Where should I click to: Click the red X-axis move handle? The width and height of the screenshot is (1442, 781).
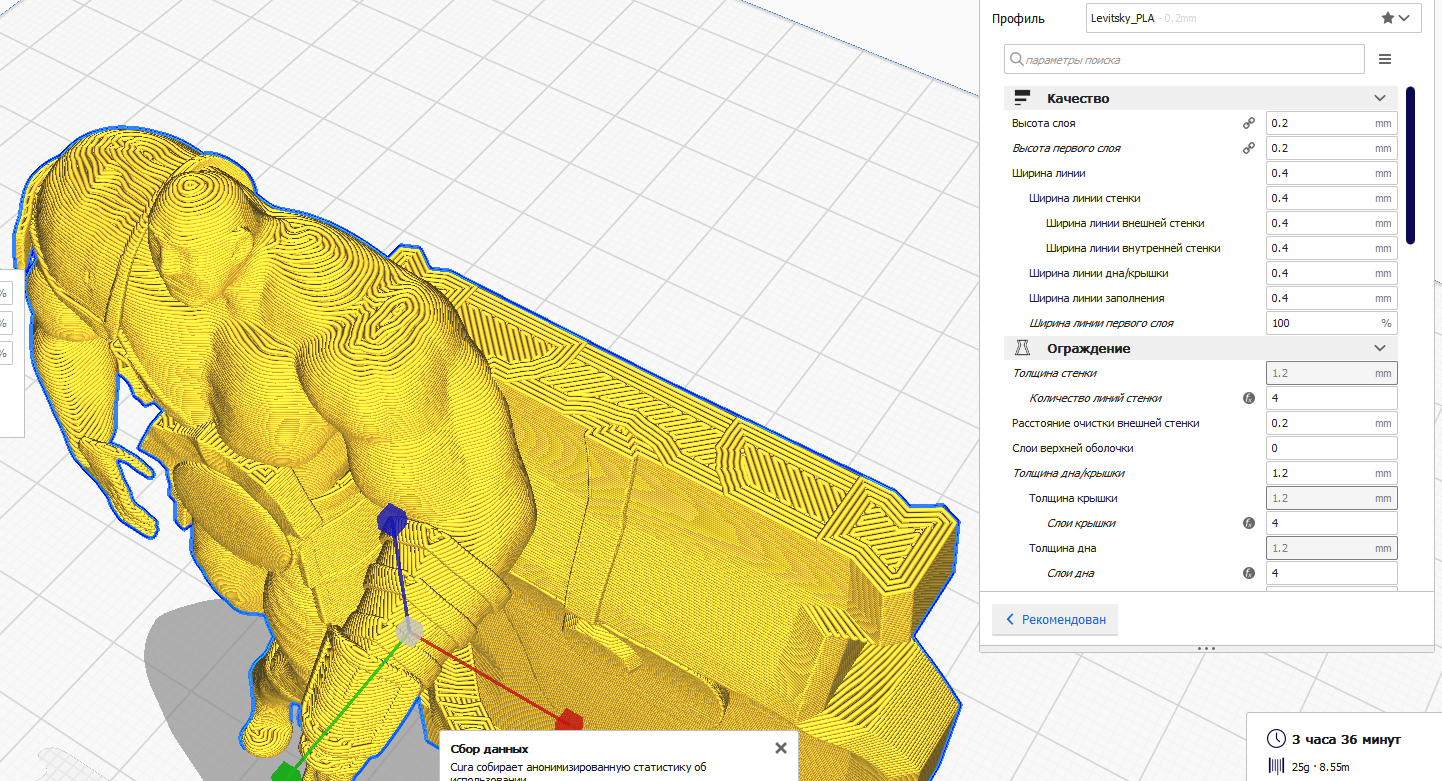click(568, 720)
